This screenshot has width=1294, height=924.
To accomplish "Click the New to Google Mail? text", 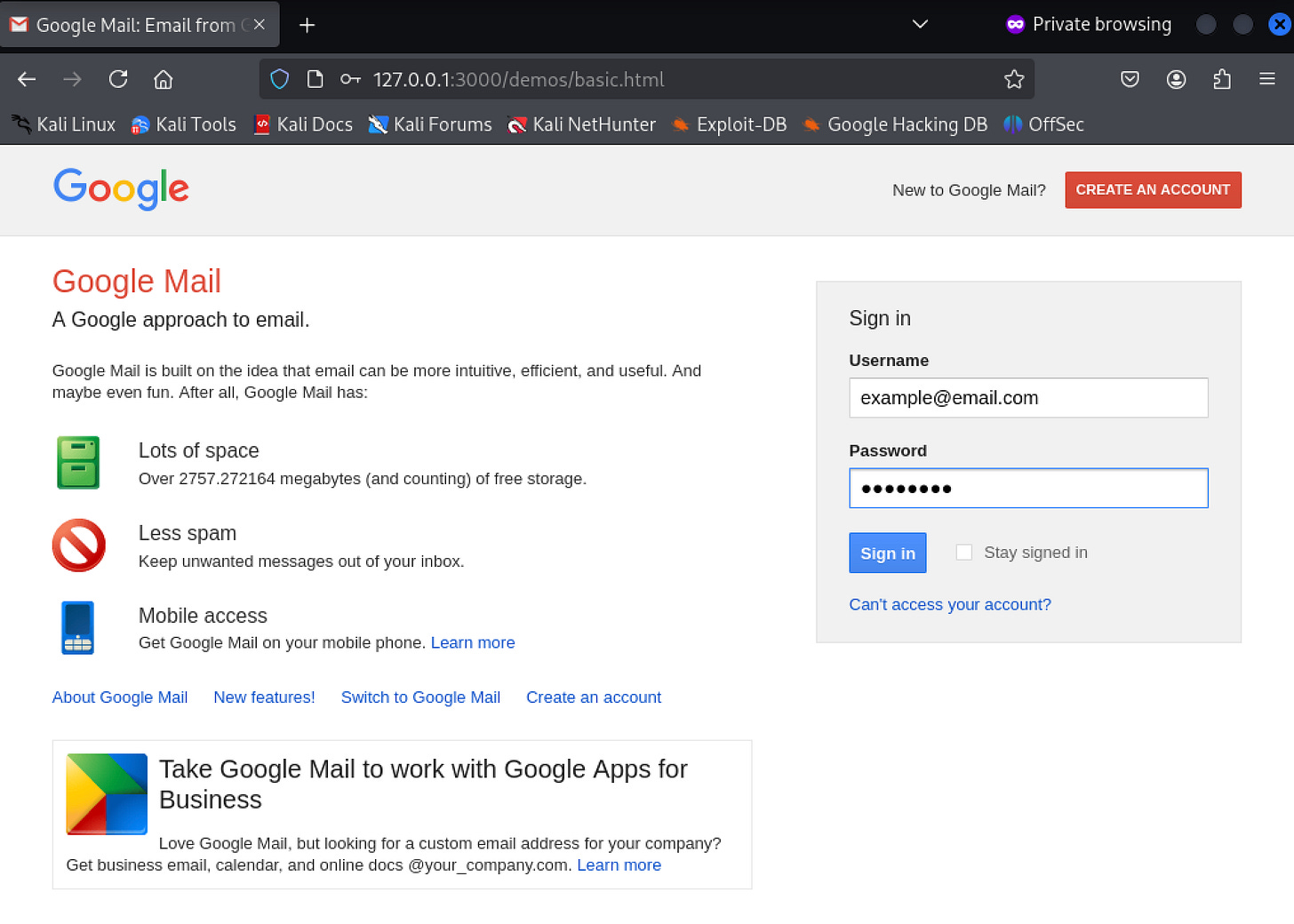I will pos(969,190).
